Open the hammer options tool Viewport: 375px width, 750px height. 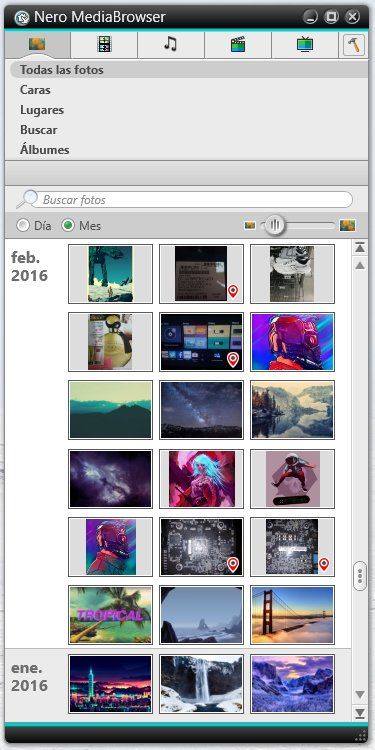[354, 45]
